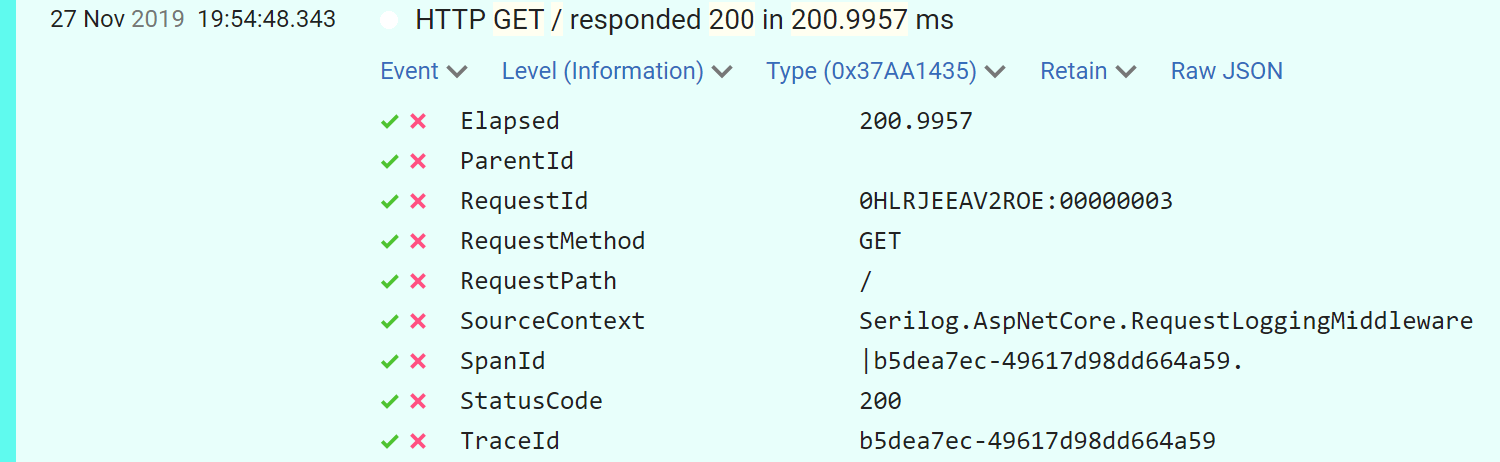Click green checkmark filter for TraceId

point(390,442)
